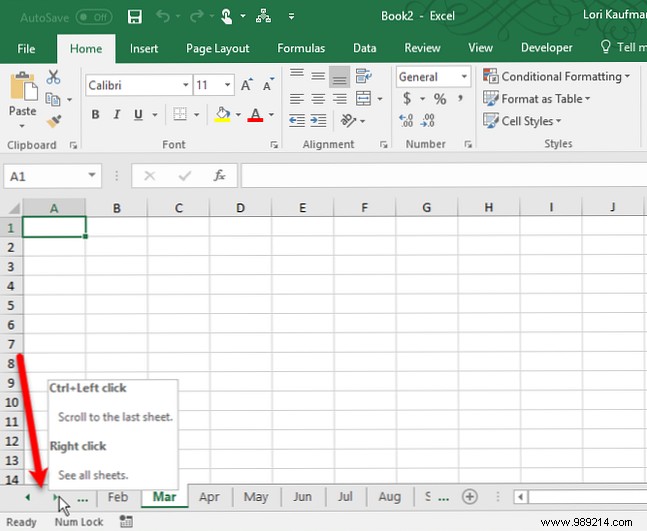647x531 pixels.
Task: Open Cell Styles menu
Action: point(522,121)
